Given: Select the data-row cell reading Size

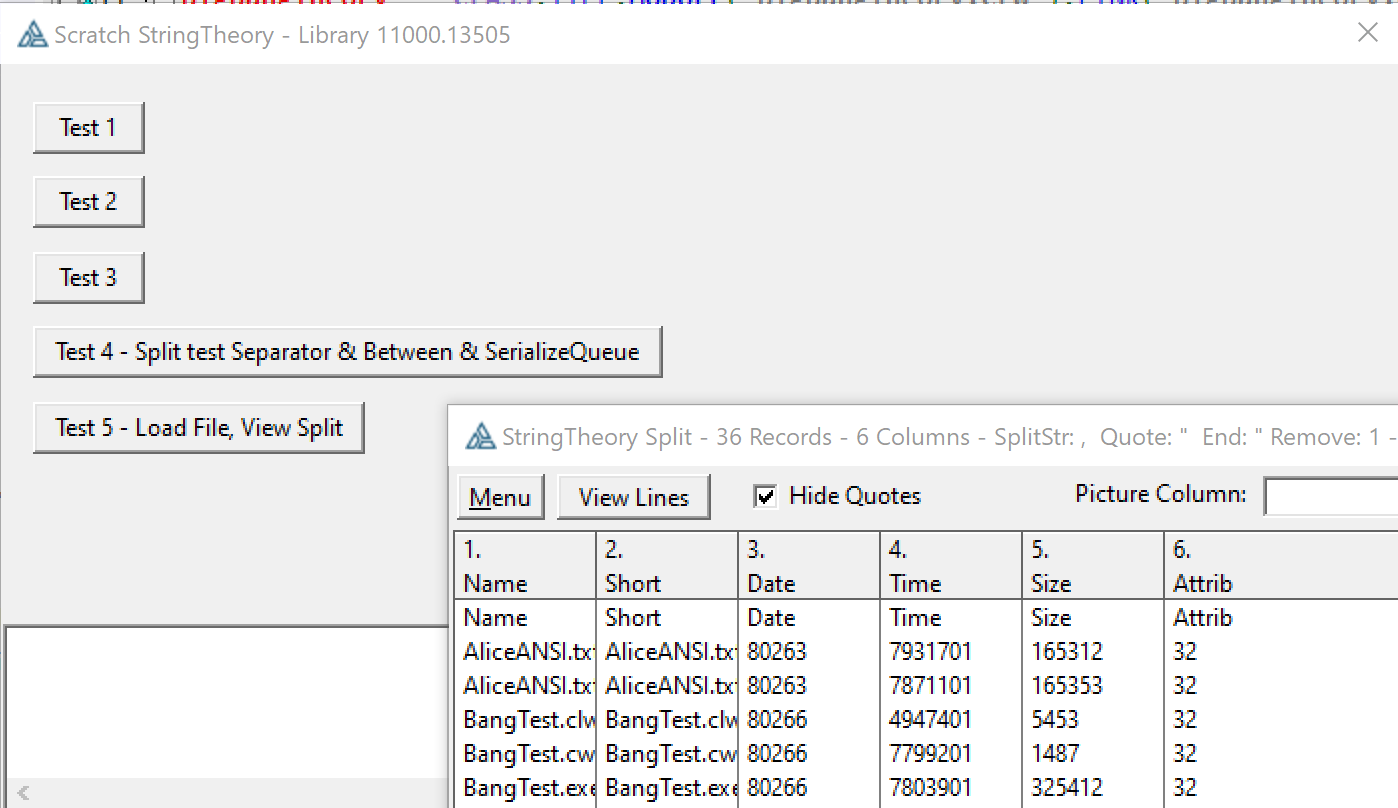Looking at the screenshot, I should point(1094,618).
